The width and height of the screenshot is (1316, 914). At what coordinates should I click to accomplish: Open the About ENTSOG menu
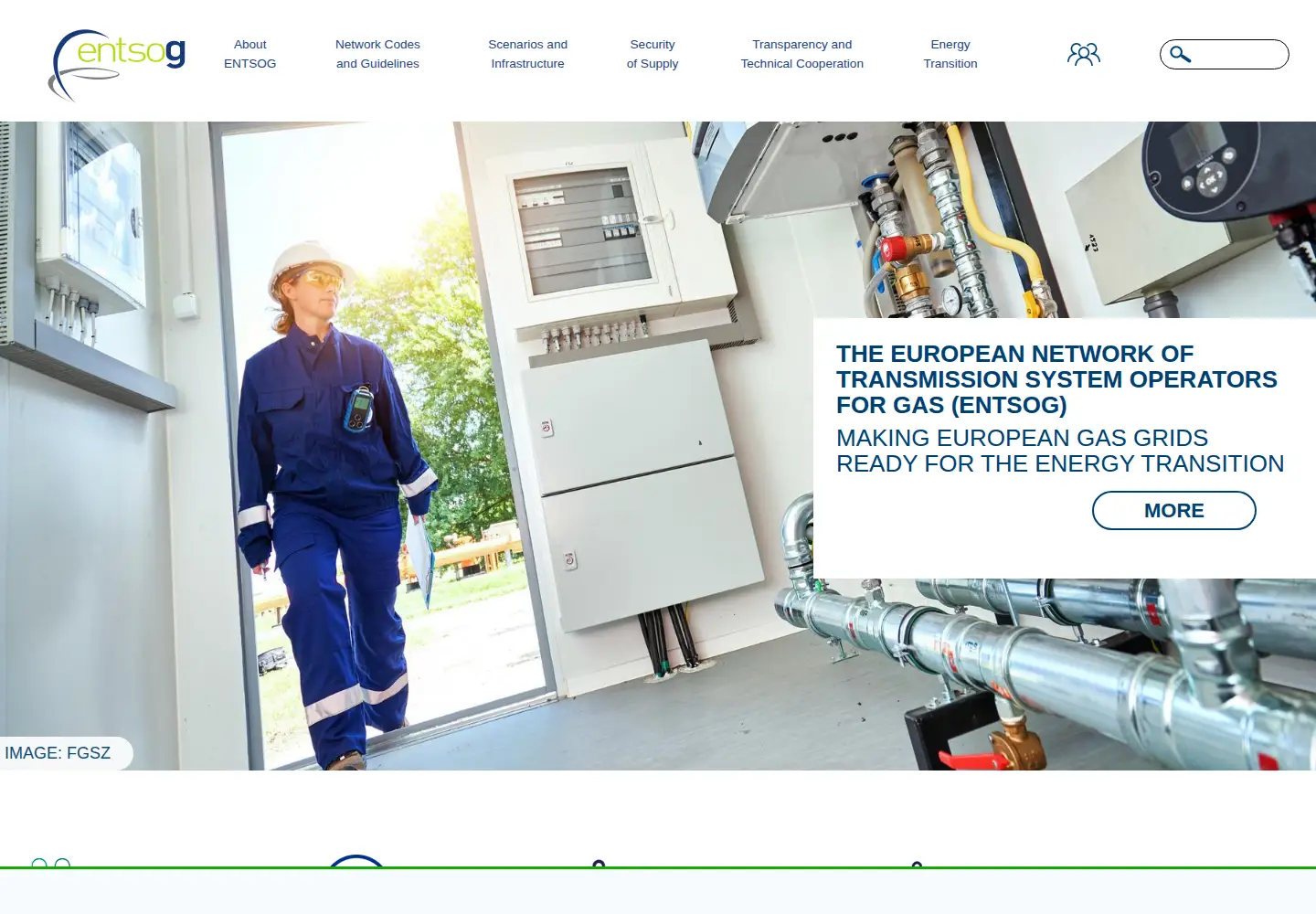pyautogui.click(x=249, y=54)
